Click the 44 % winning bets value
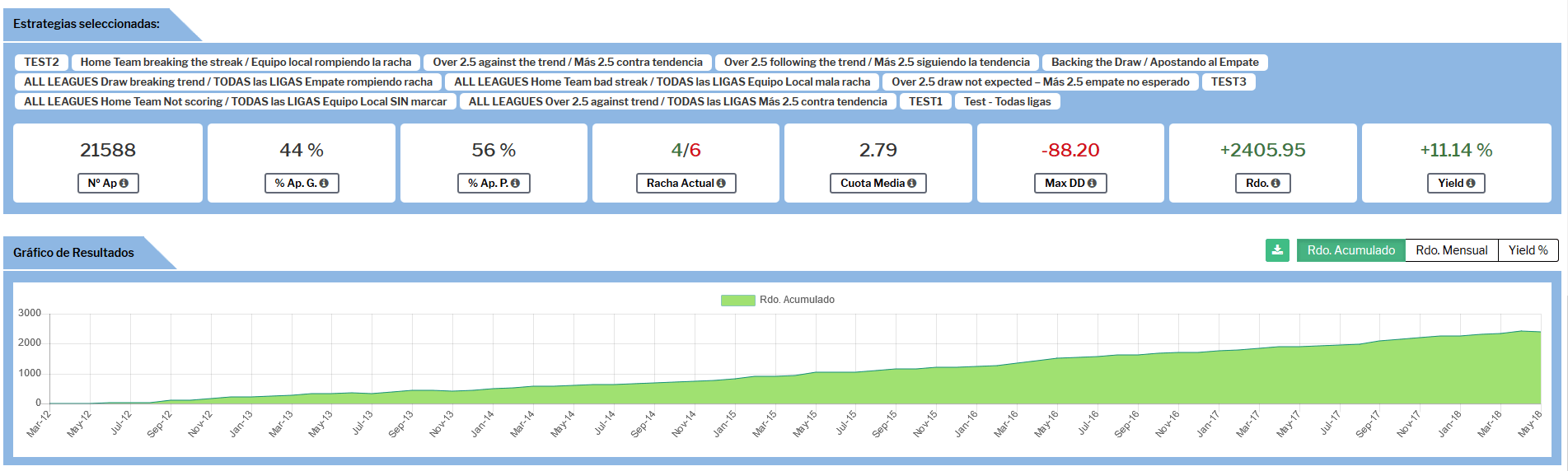The width and height of the screenshot is (1568, 471). [302, 151]
